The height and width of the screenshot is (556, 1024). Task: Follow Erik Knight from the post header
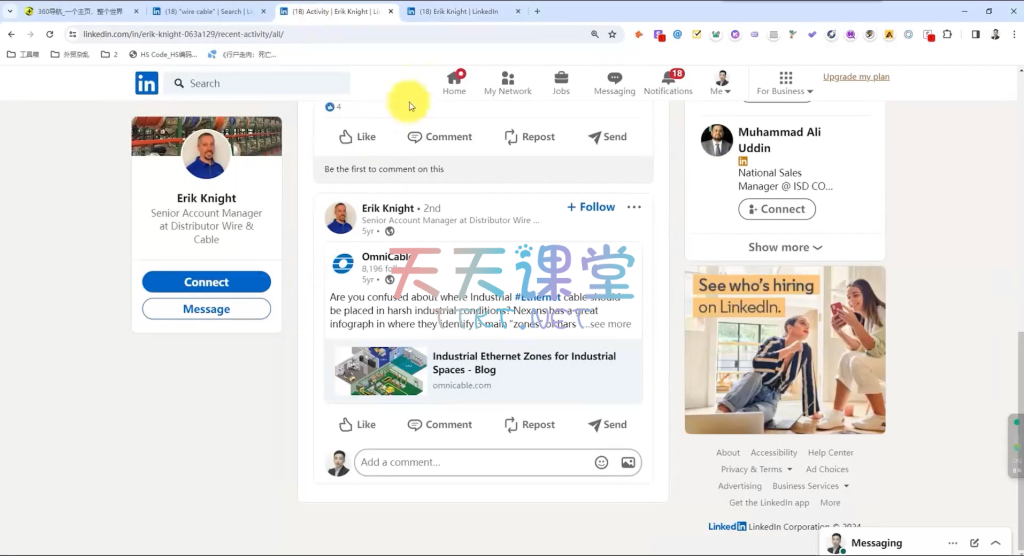[591, 207]
